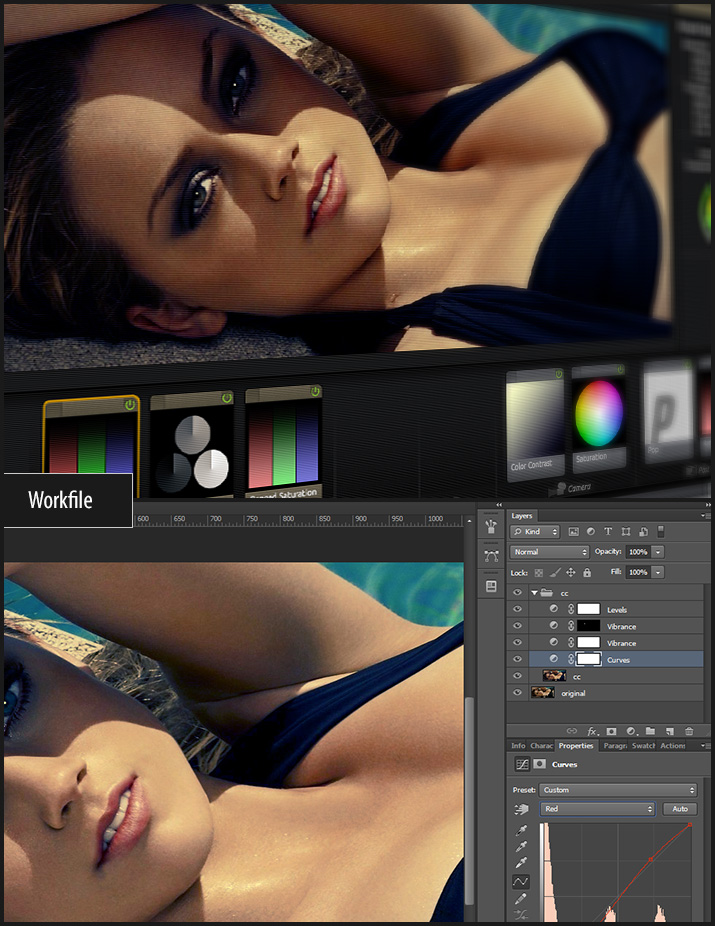The image size is (715, 926).
Task: Open the Actions panel tab
Action: 672,746
